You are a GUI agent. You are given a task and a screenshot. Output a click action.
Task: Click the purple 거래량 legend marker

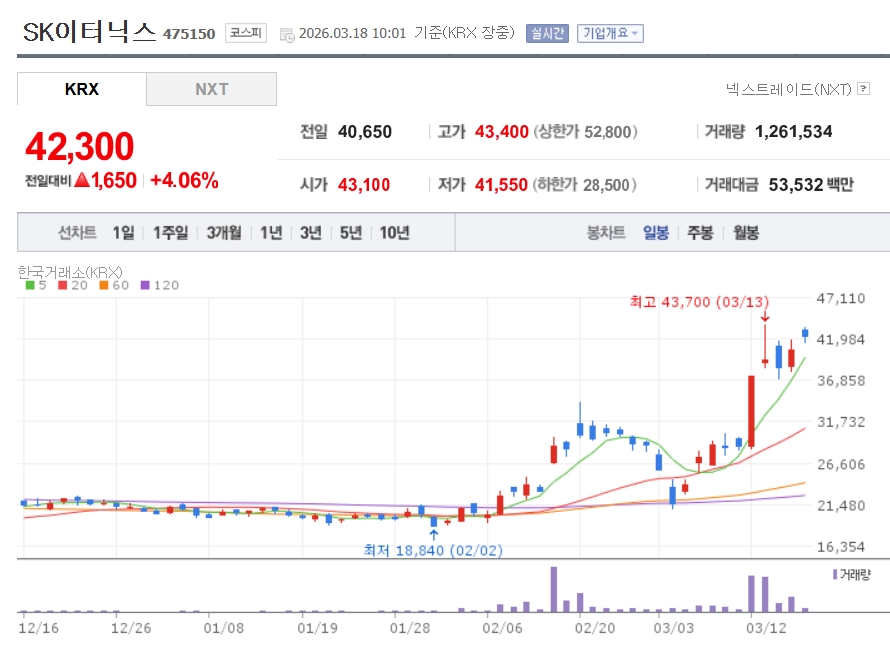tap(835, 574)
